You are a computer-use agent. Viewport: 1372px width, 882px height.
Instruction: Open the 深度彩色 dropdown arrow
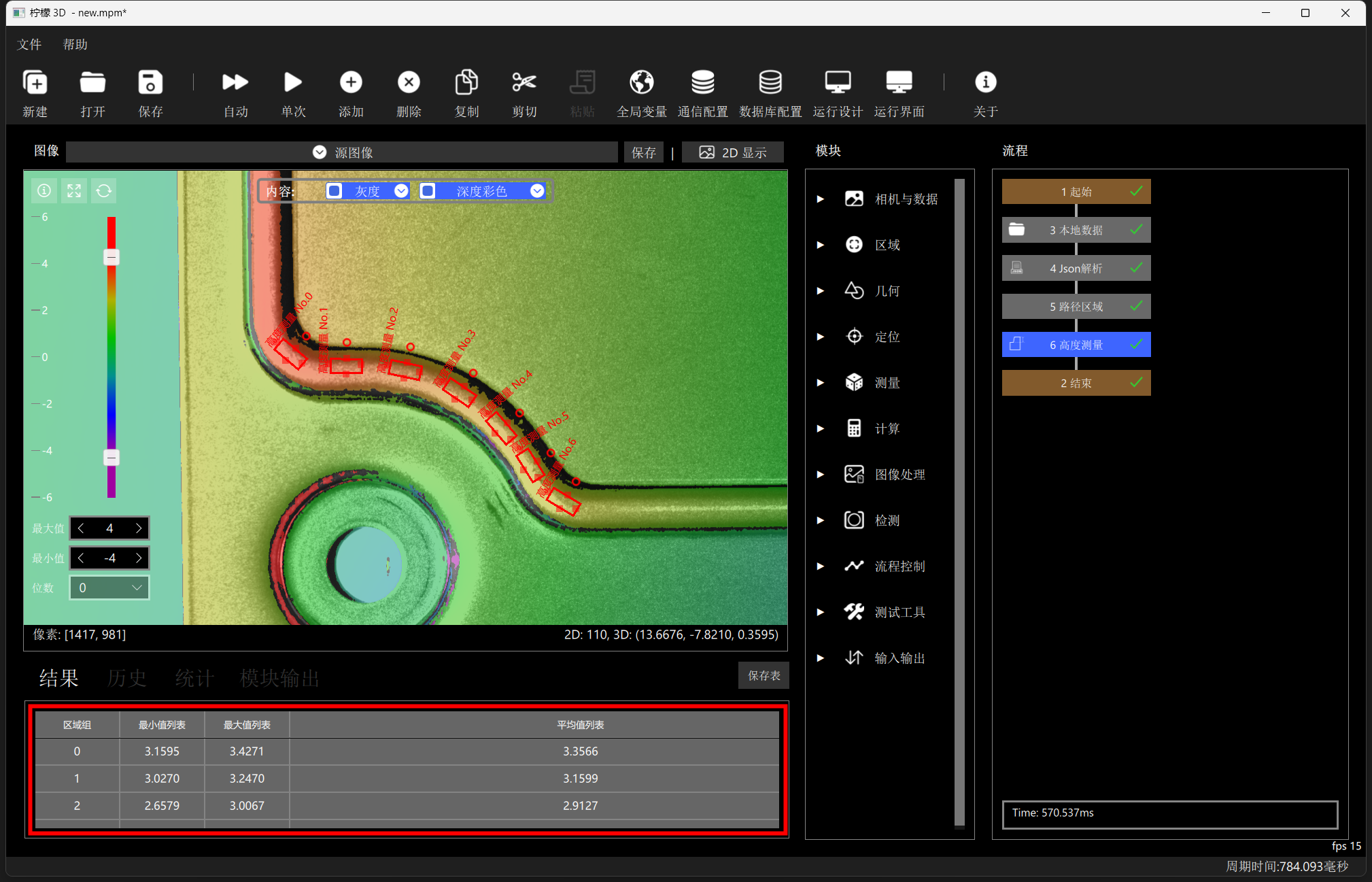click(537, 191)
